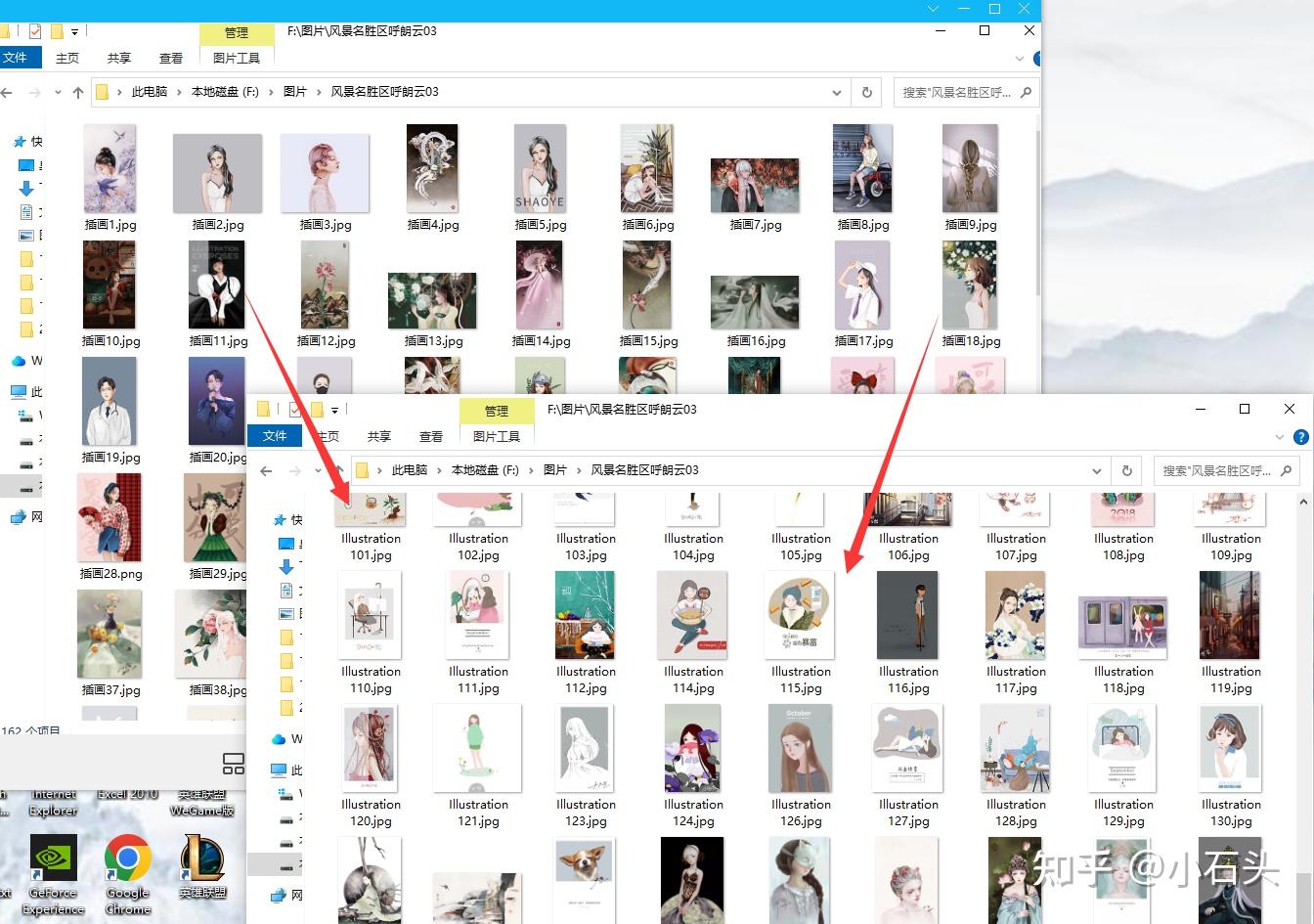The height and width of the screenshot is (924, 1314).
Task: Click 图片 breadcrumb in front window address bar
Action: [555, 470]
